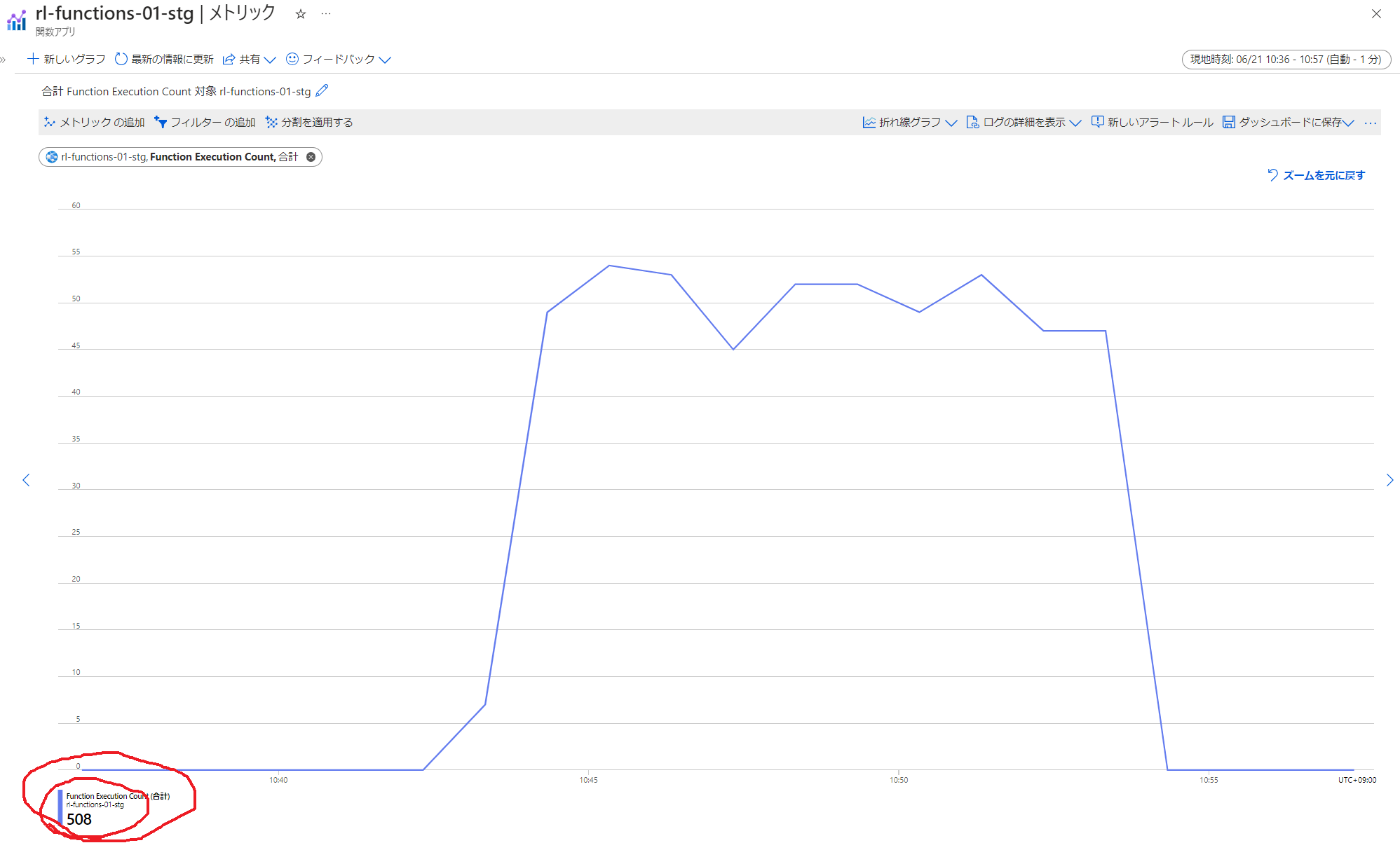Click the star favorite icon
The image size is (1400, 850).
301,14
